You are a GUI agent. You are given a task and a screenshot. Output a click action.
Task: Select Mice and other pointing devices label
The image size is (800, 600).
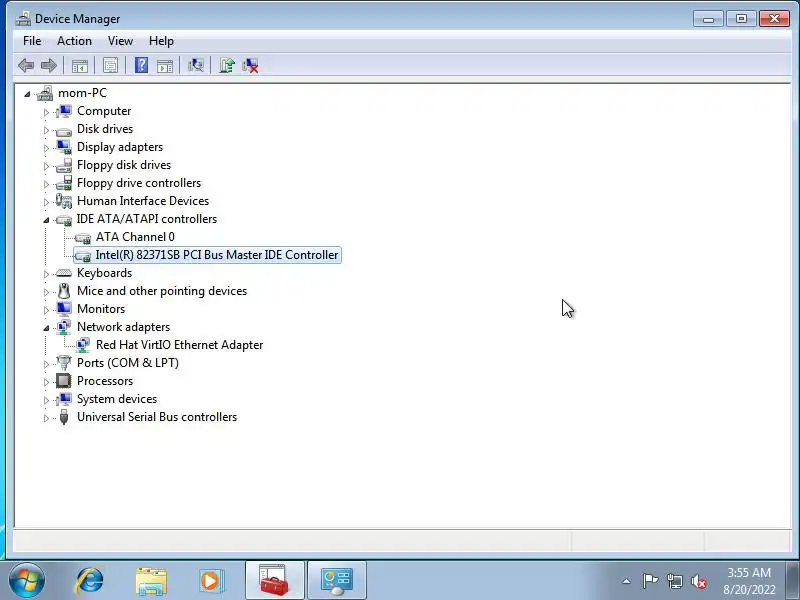point(162,291)
